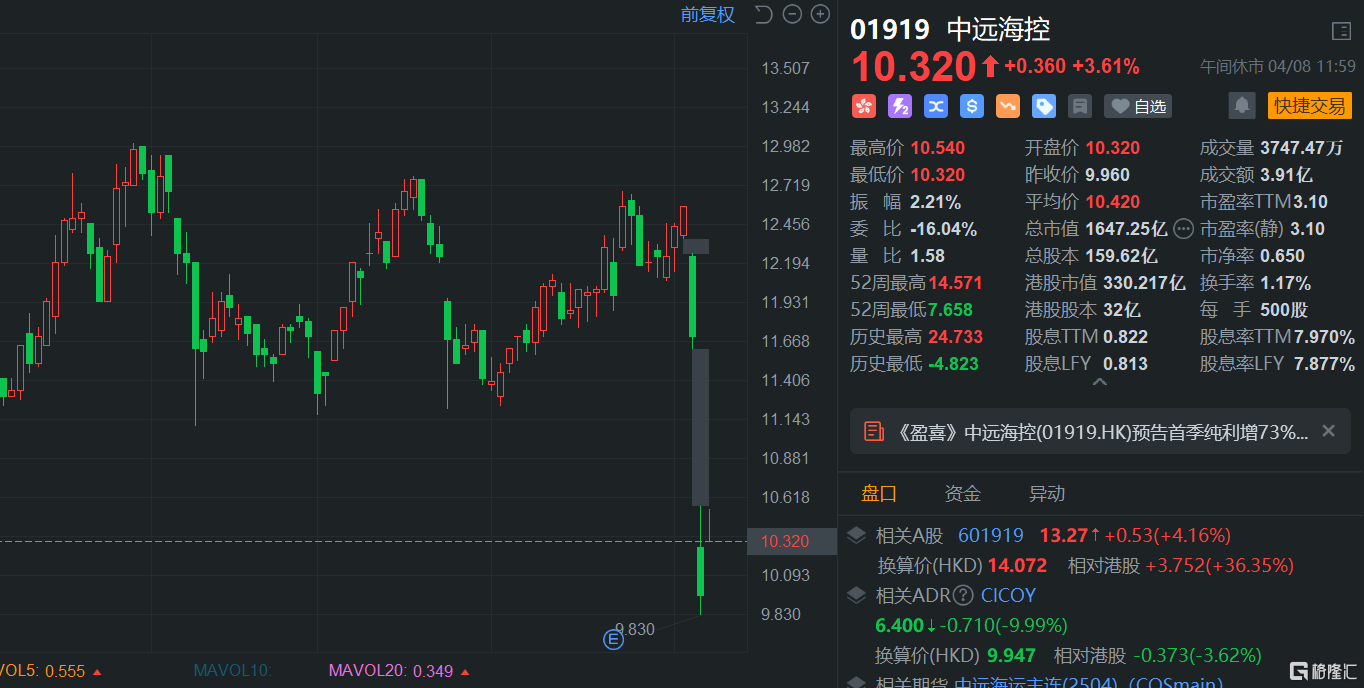
Task: Click the 换算价(HKD) 14.072 value
Action: point(1017,565)
